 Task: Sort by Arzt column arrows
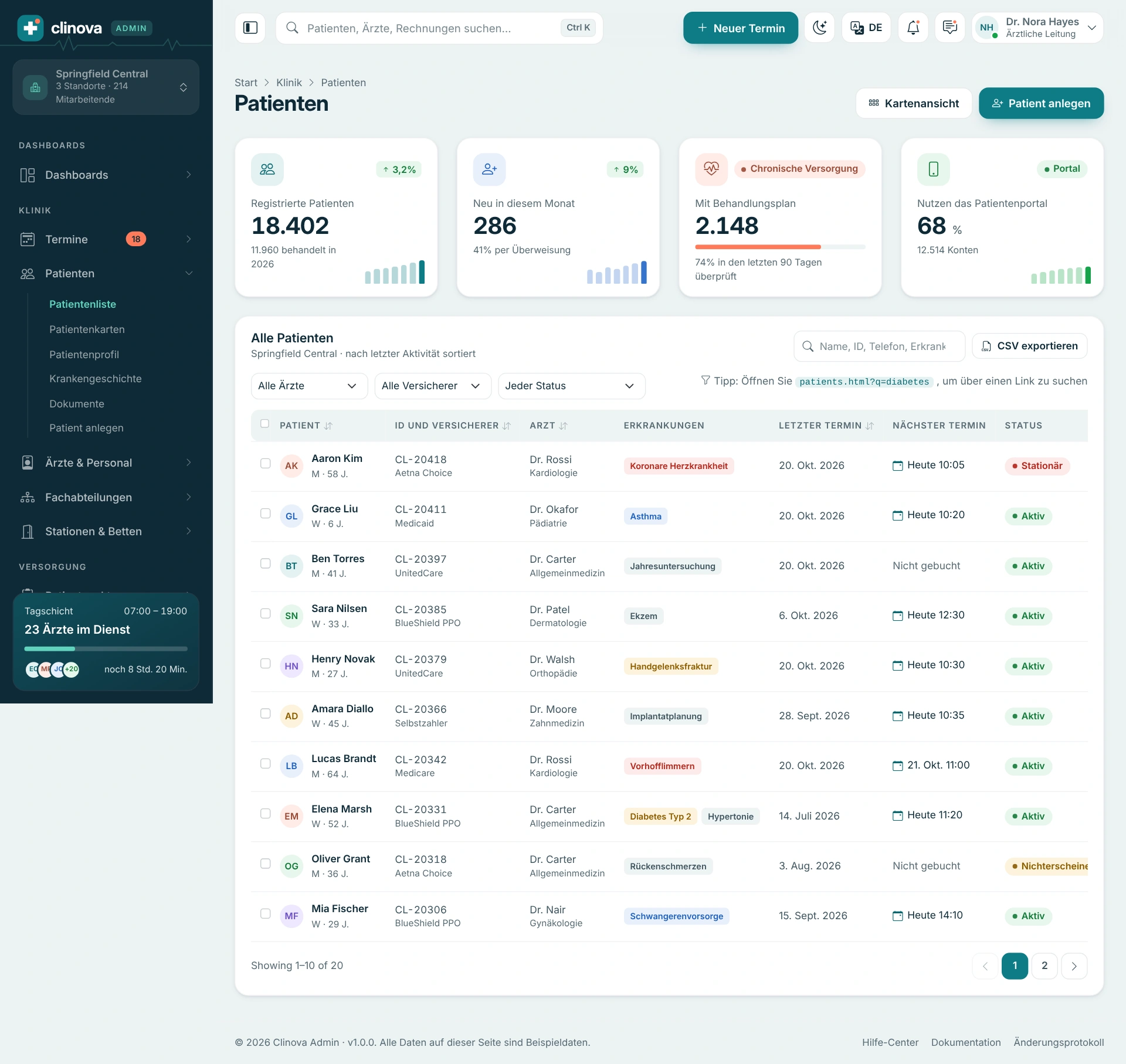tap(564, 426)
